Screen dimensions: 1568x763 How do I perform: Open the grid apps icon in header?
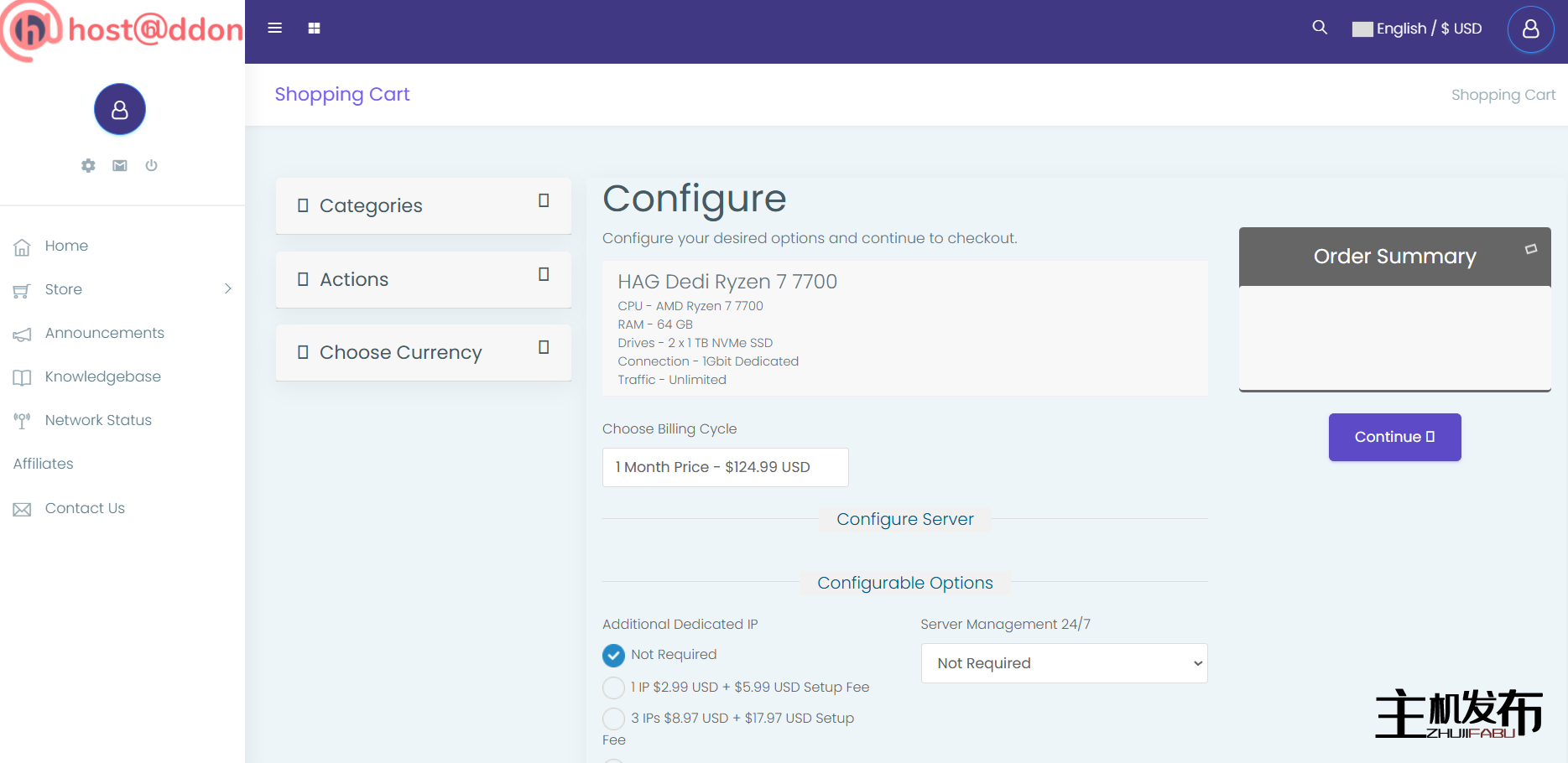click(314, 29)
